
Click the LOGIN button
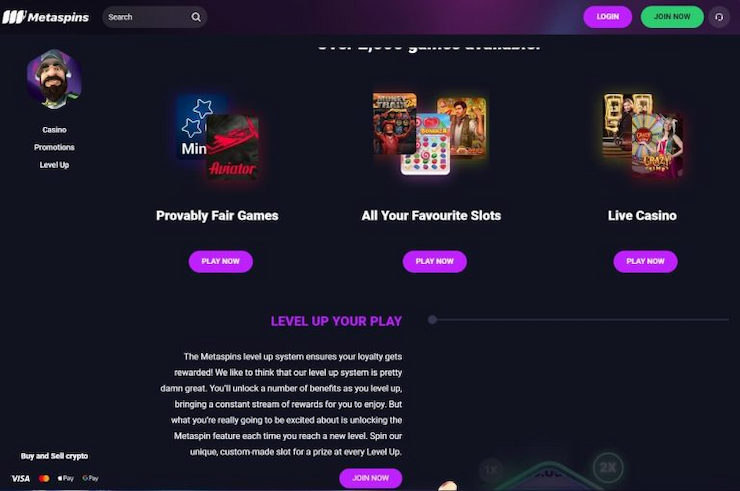[x=607, y=17]
